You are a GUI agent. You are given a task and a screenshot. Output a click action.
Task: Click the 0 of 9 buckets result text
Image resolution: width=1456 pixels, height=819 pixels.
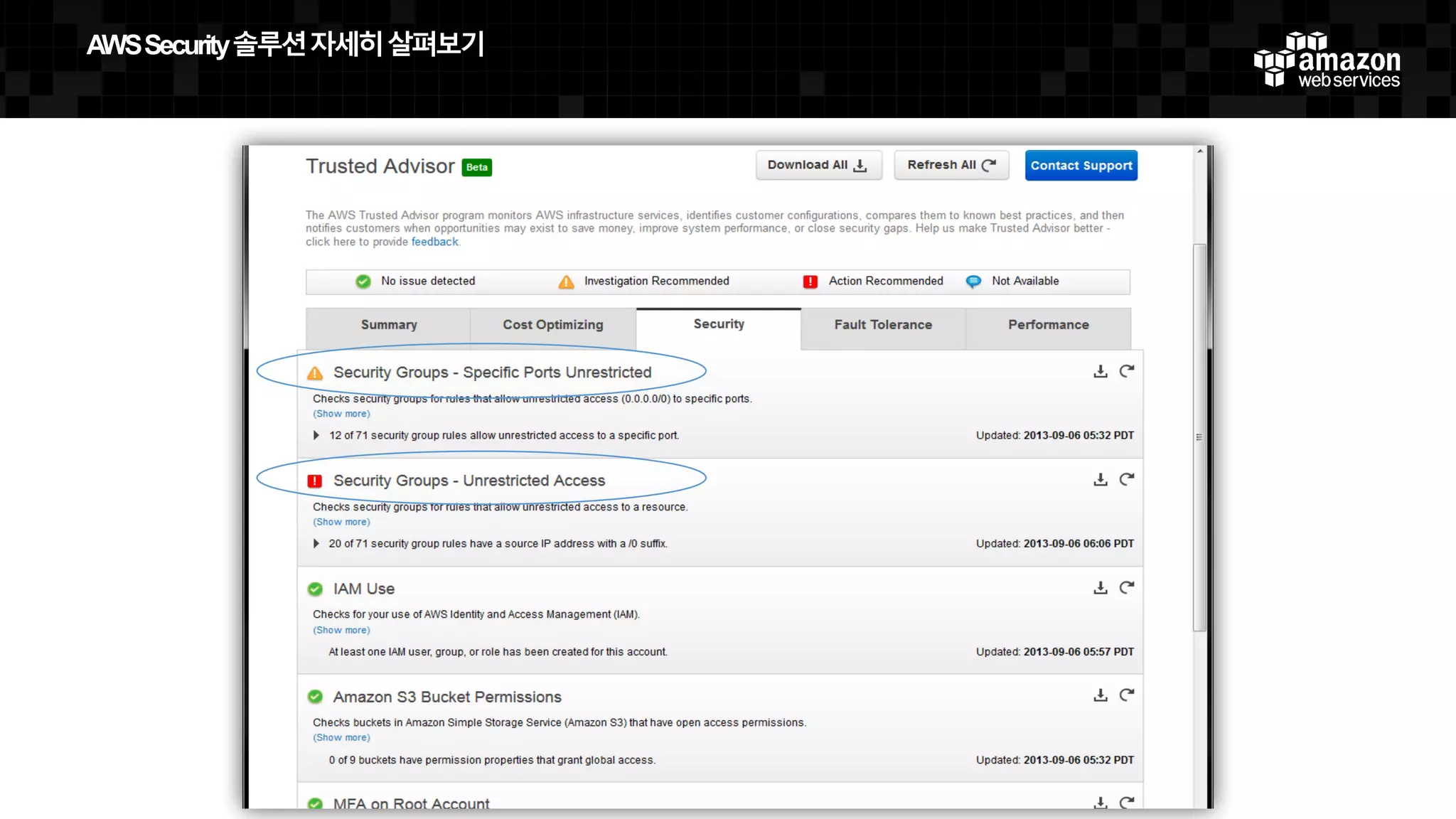coord(492,760)
